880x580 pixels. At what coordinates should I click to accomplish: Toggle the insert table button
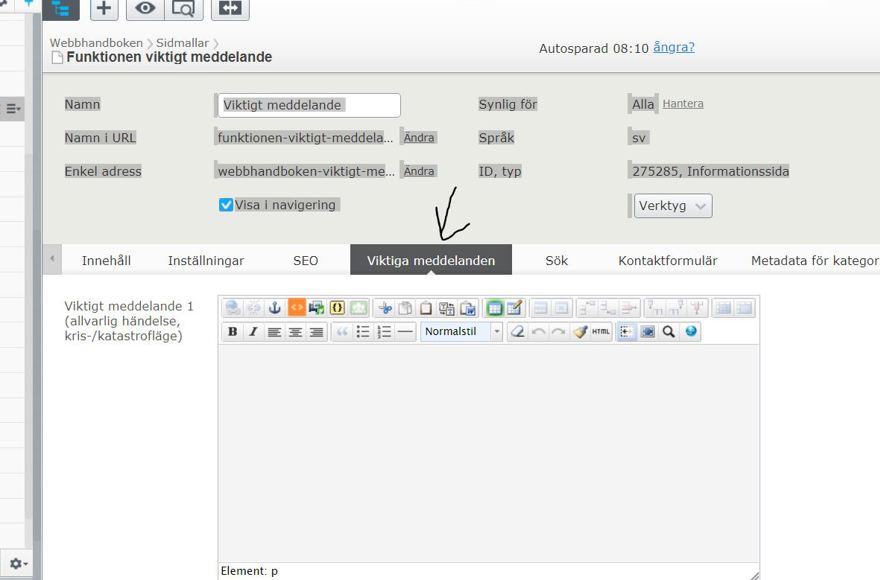point(493,308)
